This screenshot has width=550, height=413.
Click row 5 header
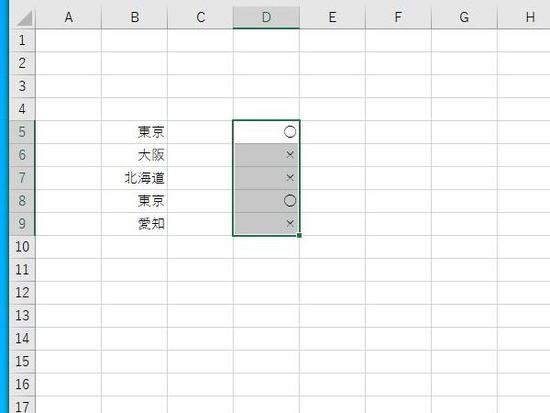click(22, 132)
